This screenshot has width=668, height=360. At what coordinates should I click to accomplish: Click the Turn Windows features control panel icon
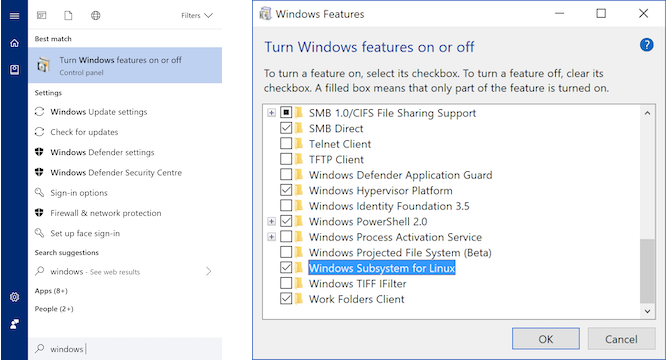43,65
